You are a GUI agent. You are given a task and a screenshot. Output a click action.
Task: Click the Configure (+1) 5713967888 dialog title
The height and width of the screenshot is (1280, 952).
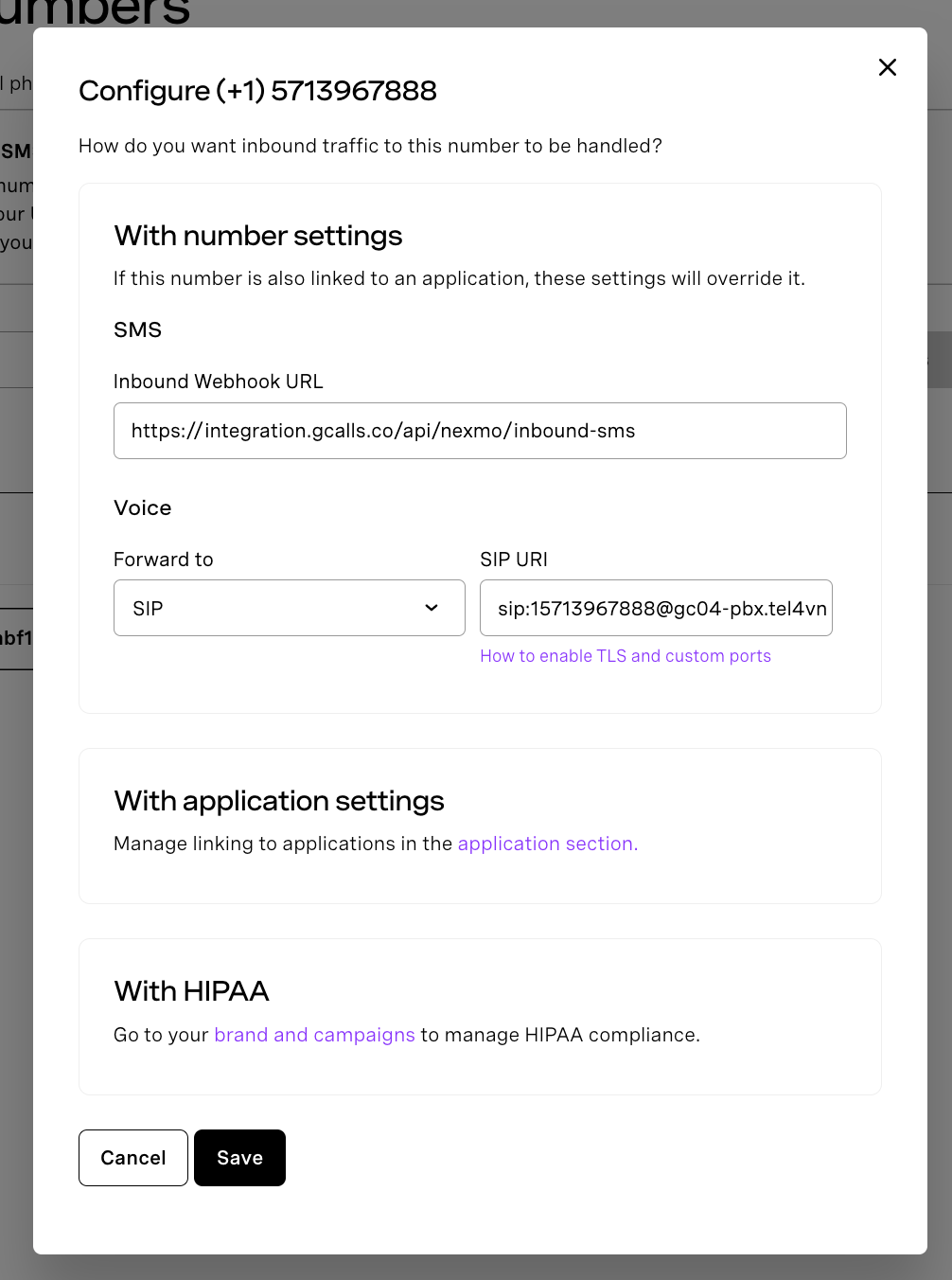(257, 91)
